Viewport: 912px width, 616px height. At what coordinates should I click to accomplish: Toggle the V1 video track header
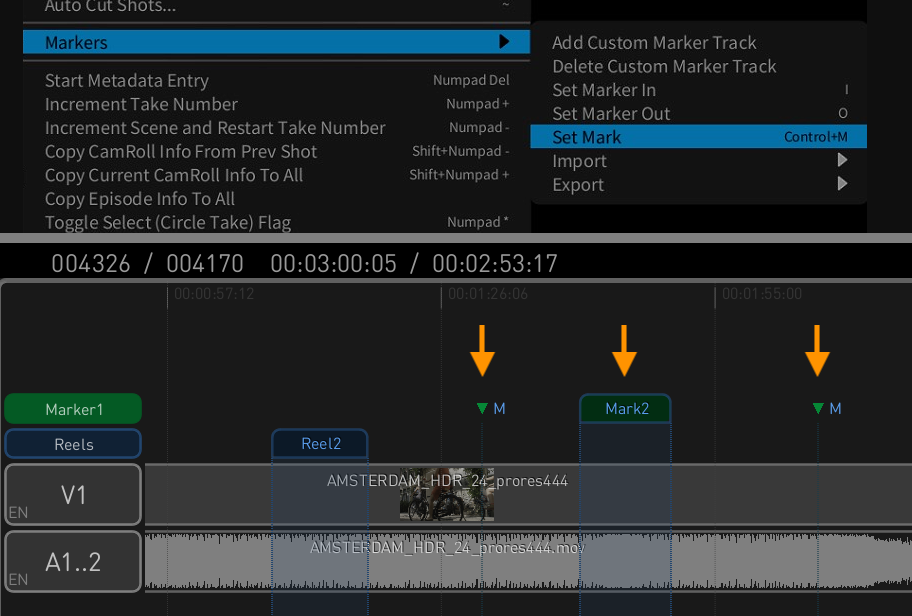[73, 494]
